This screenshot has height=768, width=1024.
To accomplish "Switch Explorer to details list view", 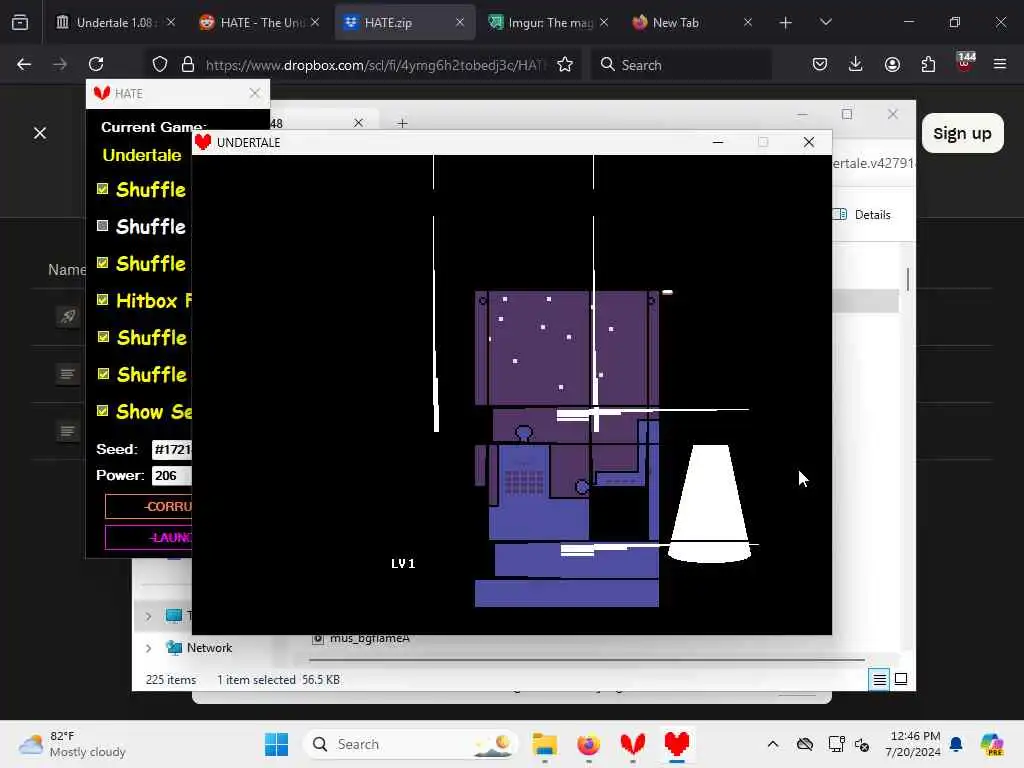I will click(x=880, y=680).
